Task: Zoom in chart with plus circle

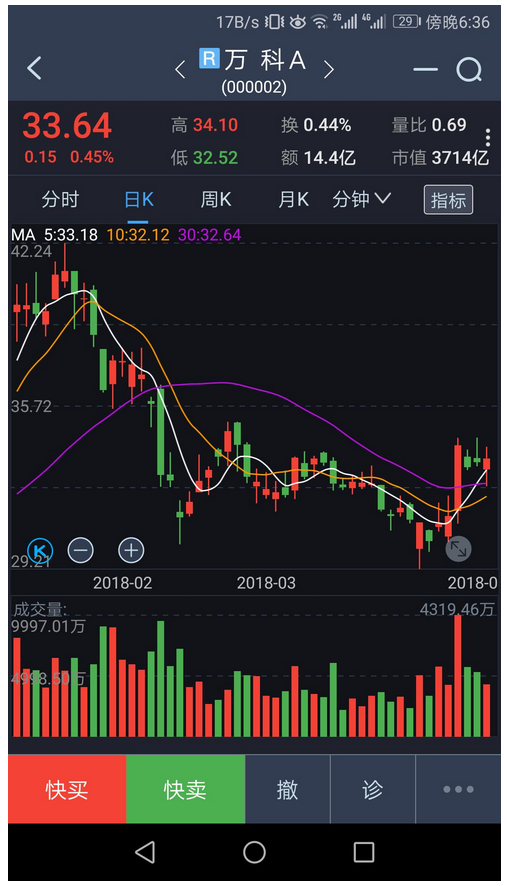Action: click(131, 550)
